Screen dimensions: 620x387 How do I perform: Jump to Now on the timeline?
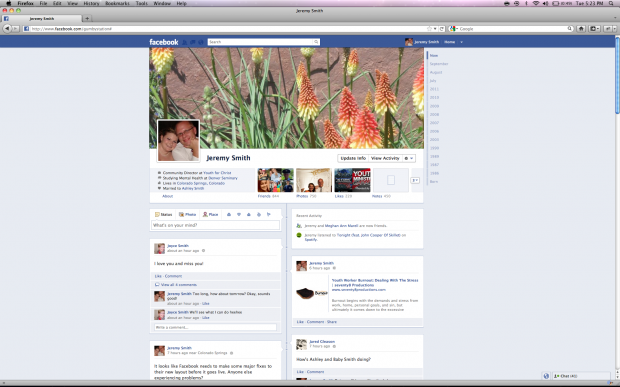pyautogui.click(x=434, y=55)
